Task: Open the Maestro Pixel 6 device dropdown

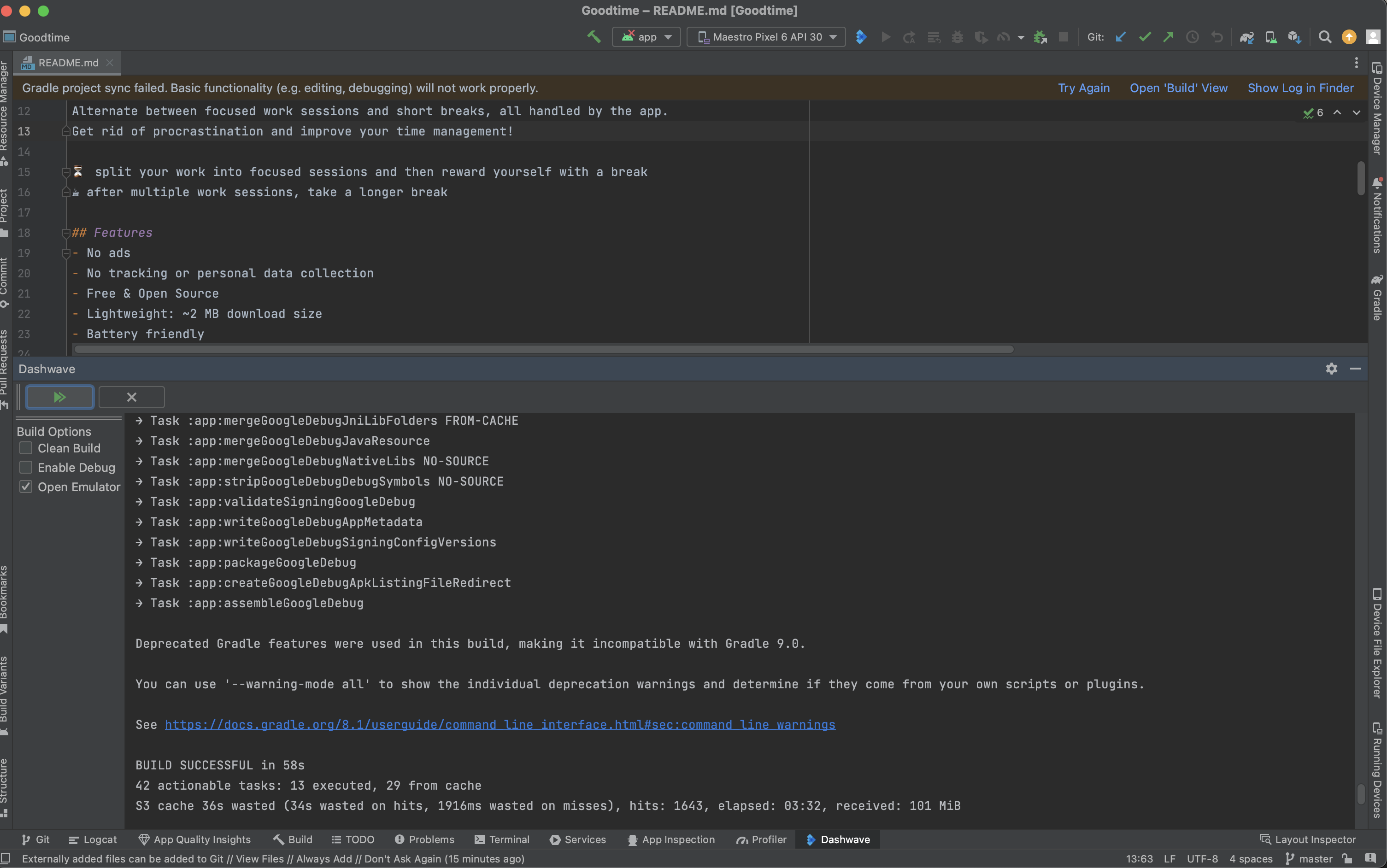Action: (766, 37)
